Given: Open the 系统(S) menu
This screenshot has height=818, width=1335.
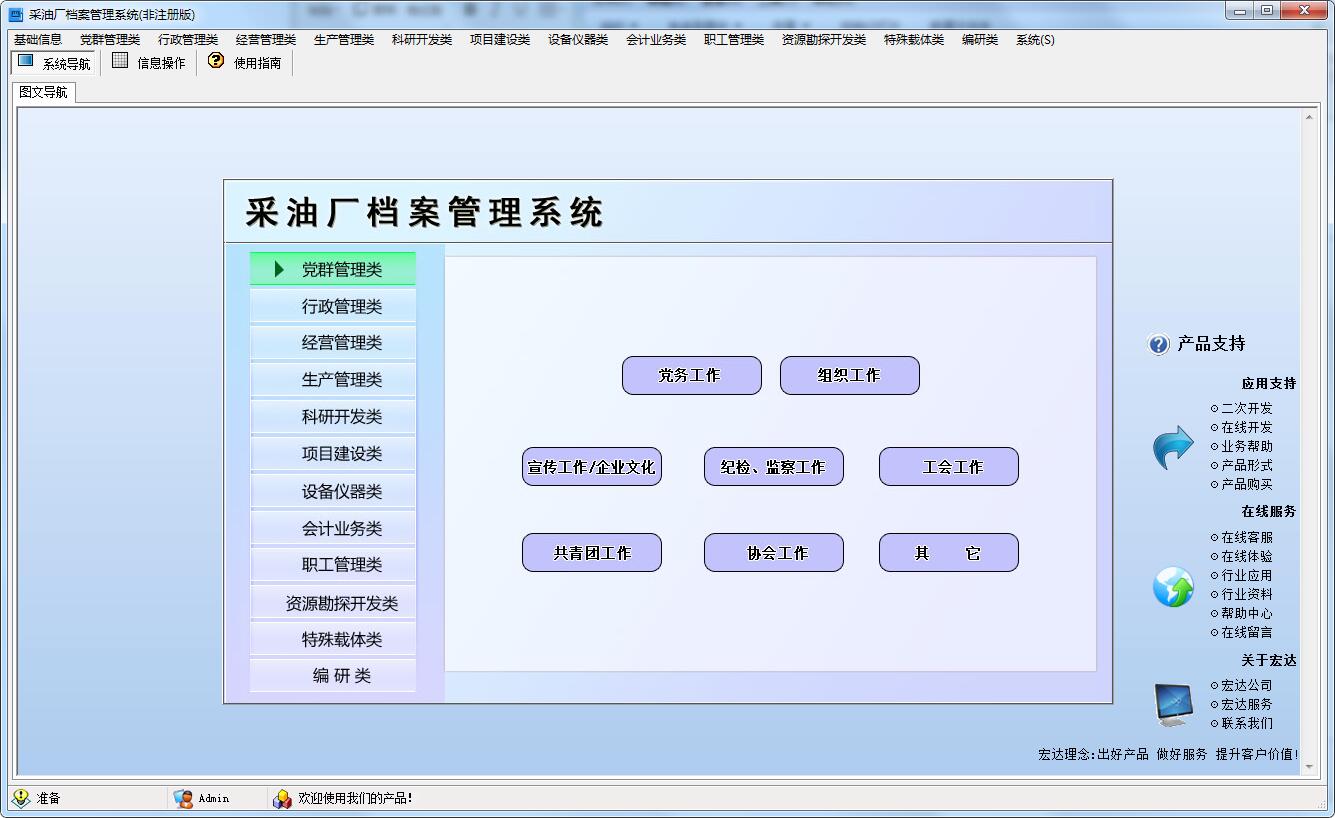Looking at the screenshot, I should 1035,40.
